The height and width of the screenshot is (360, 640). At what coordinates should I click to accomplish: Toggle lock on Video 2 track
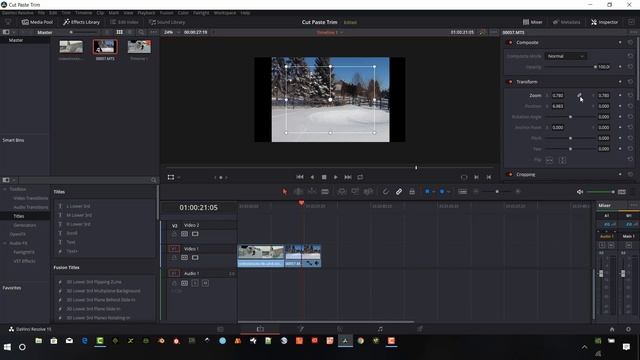174,234
